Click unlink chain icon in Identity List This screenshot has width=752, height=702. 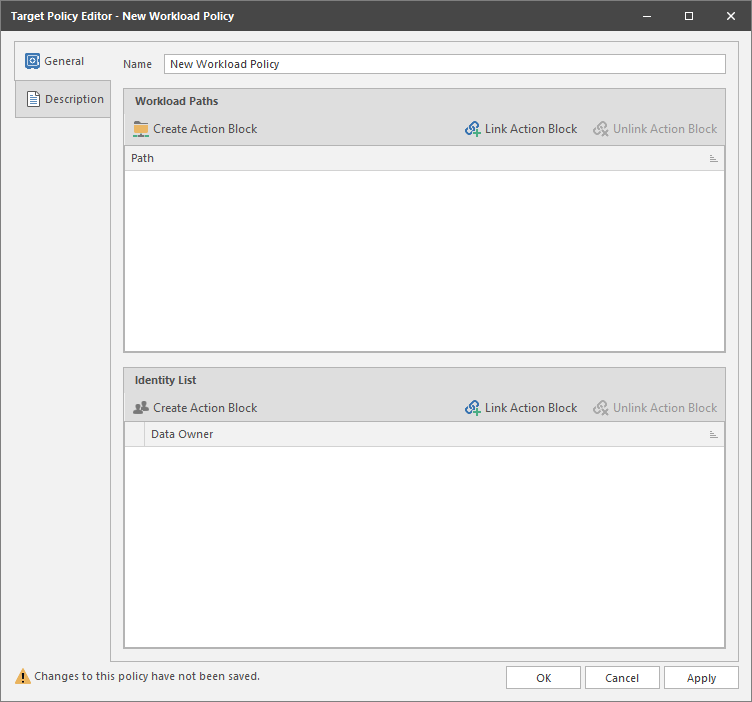[x=600, y=408]
